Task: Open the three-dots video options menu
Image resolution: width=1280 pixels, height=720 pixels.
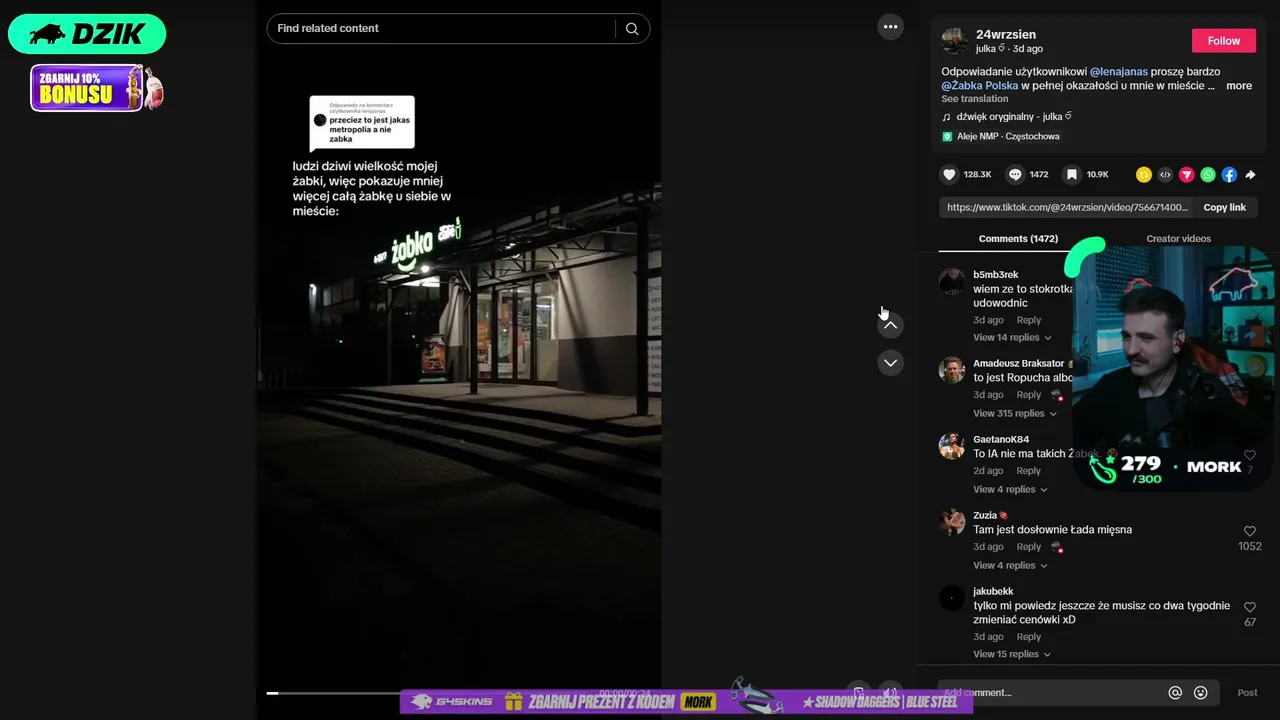Action: (890, 26)
